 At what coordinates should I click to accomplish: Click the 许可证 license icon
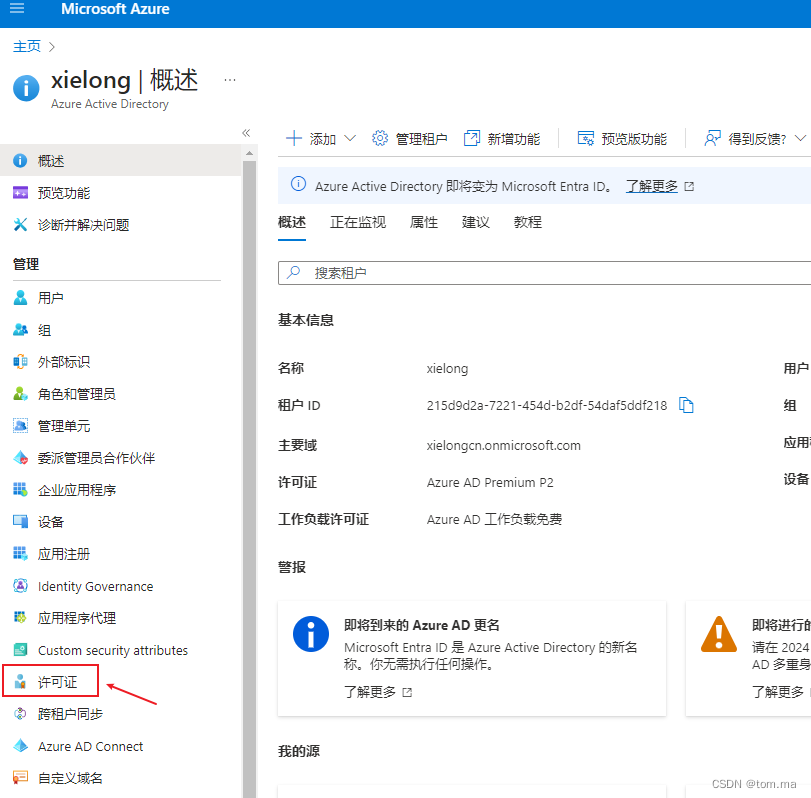pyautogui.click(x=20, y=682)
